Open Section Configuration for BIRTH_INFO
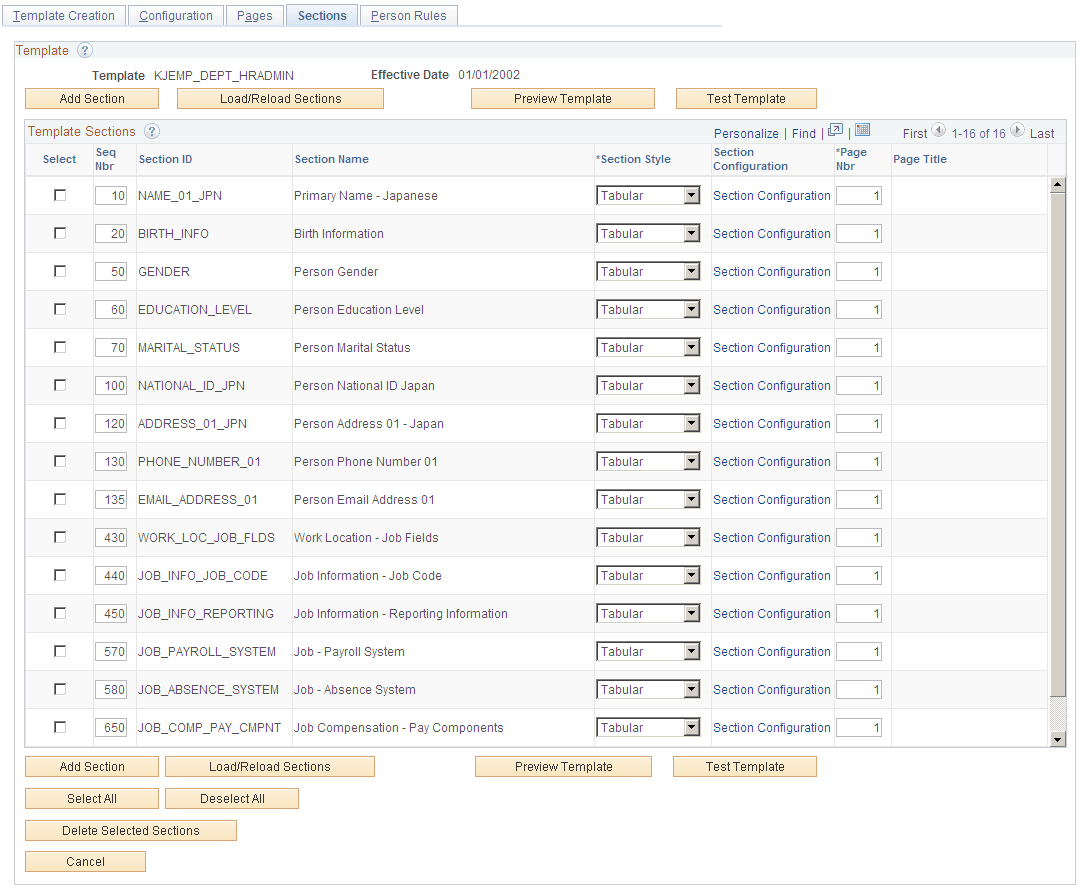This screenshot has height=892, width=1087. click(771, 233)
